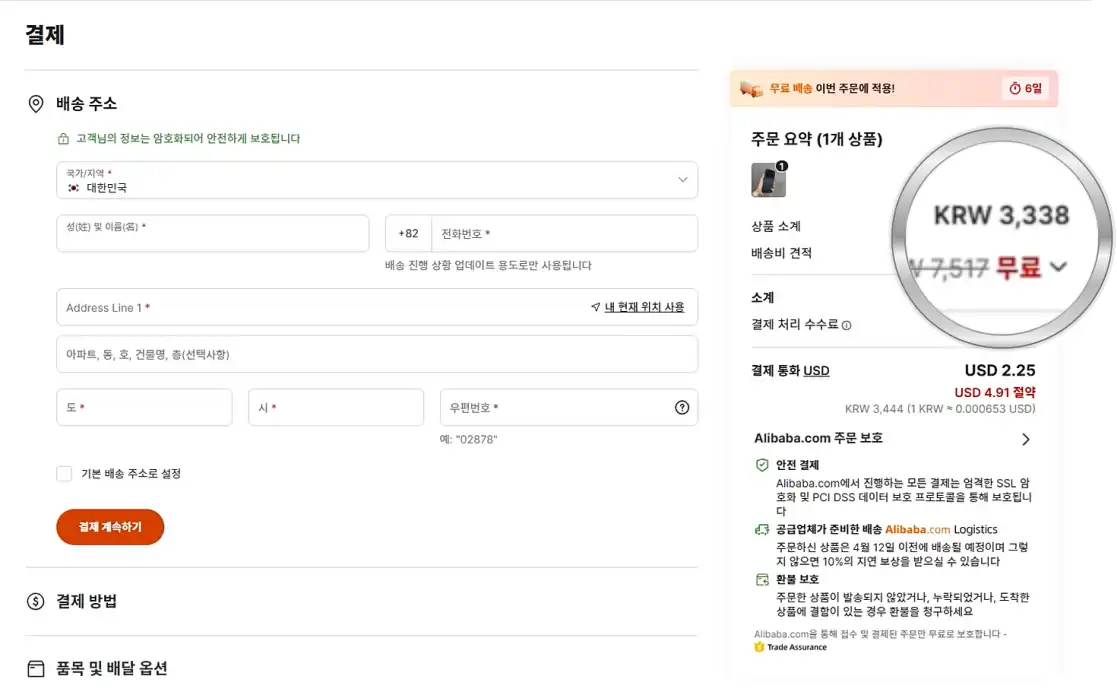This screenshot has width=1117, height=692.
Task: Click the Trade Assurance badge icon
Action: [x=759, y=647]
